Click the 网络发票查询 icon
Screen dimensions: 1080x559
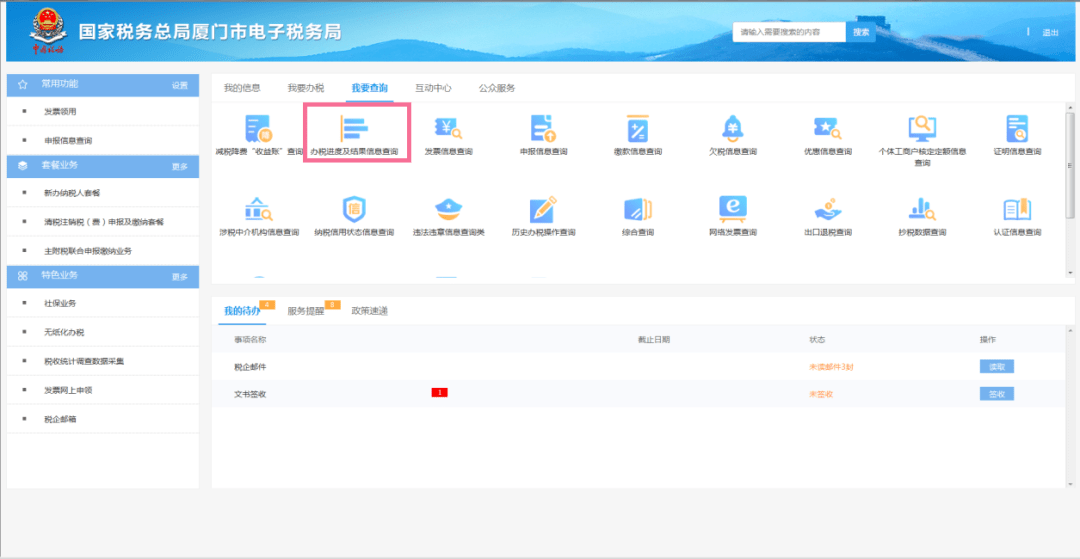(732, 210)
